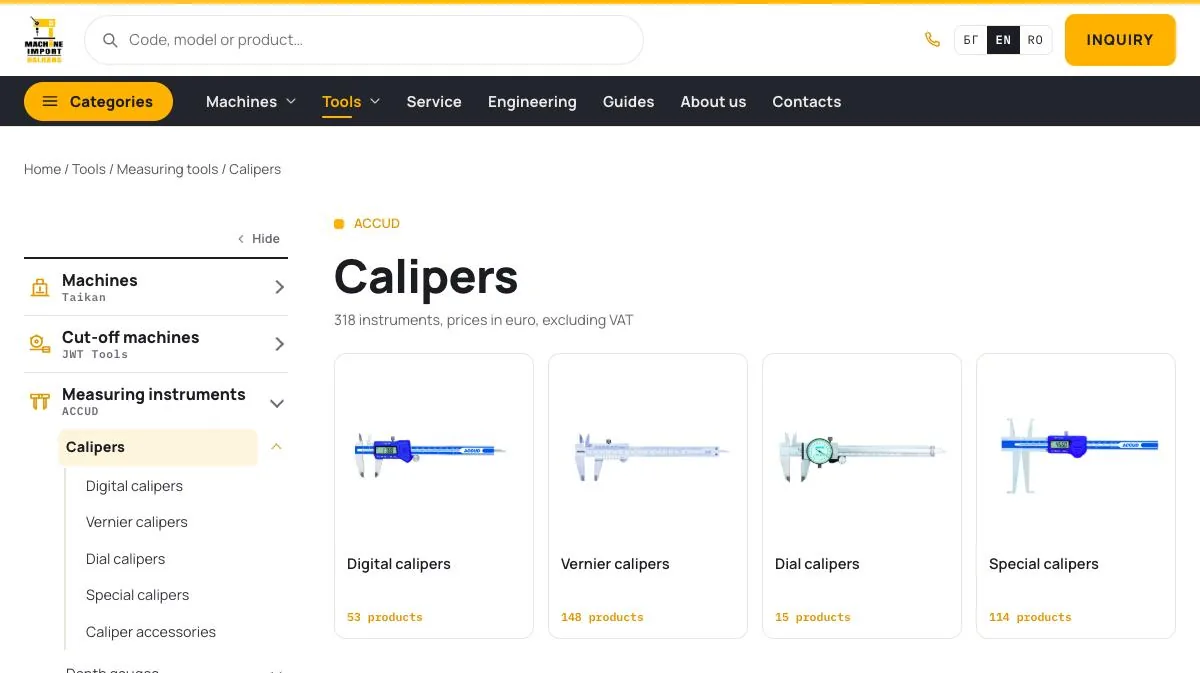Screen dimensions: 1200x673
Task: Click the Measuring instruments caliper icon
Action: point(40,402)
